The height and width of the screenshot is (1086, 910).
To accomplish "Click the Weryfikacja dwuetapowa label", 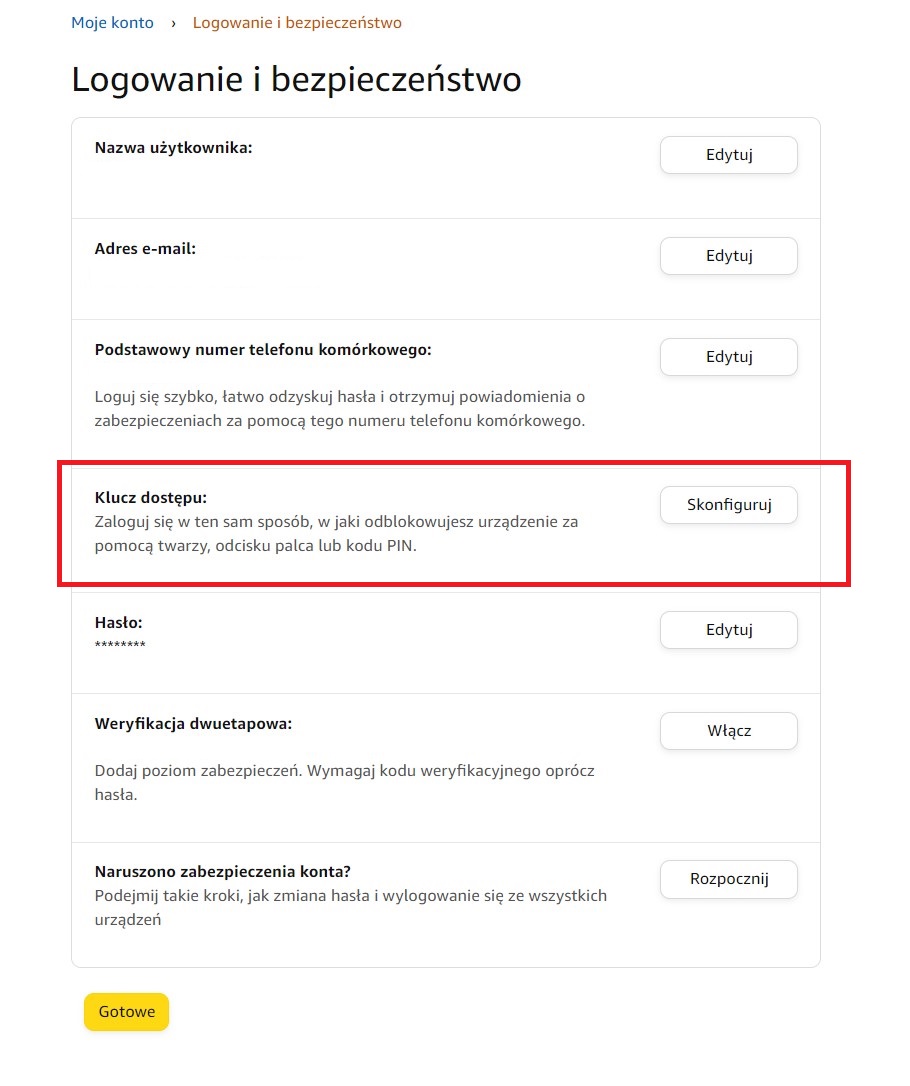I will pos(193,724).
